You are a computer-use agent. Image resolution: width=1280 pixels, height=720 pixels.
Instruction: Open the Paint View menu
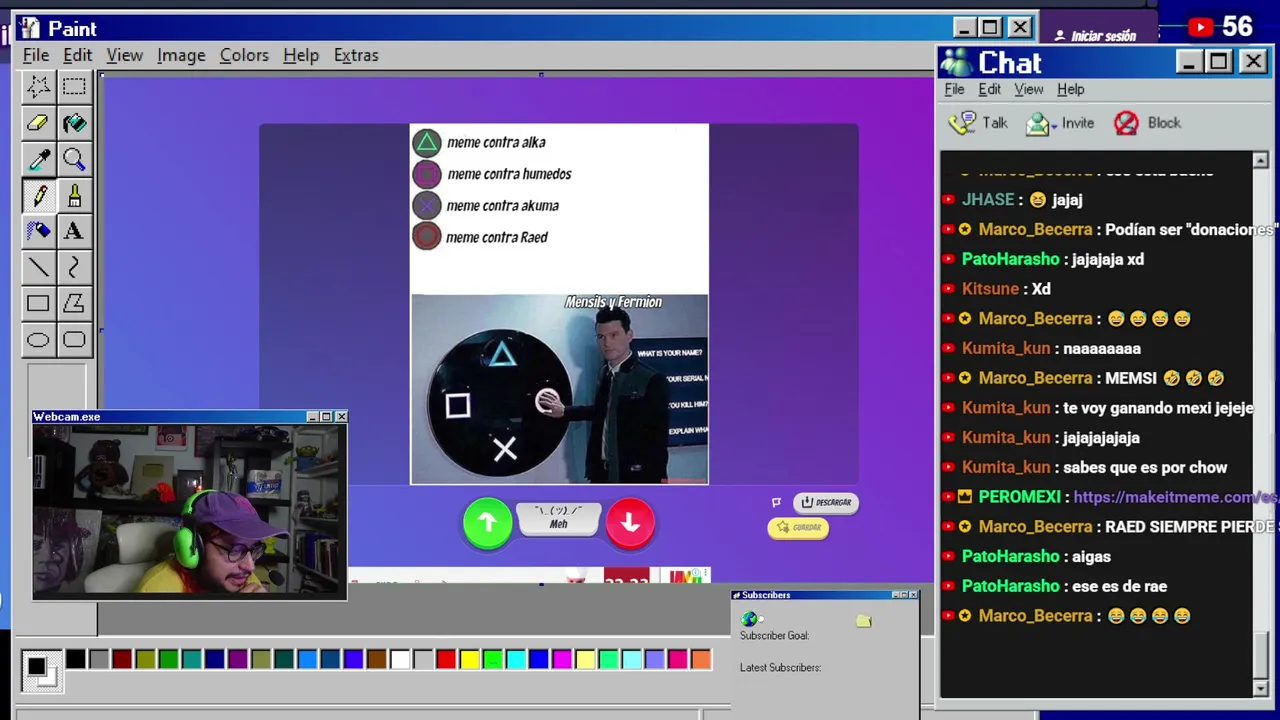pos(125,55)
